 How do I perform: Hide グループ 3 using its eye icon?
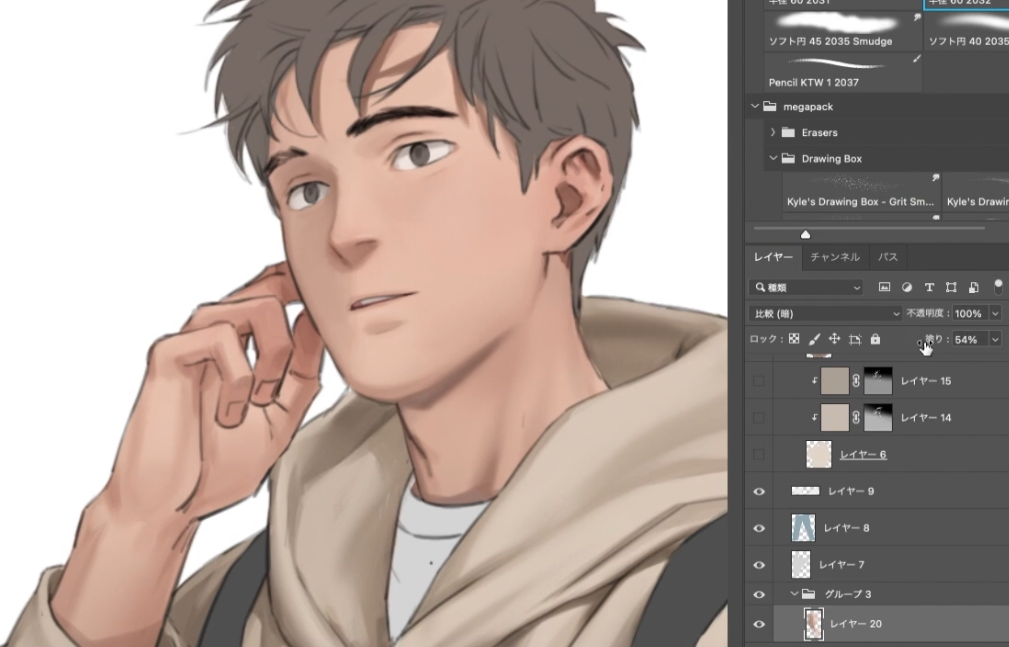click(759, 594)
